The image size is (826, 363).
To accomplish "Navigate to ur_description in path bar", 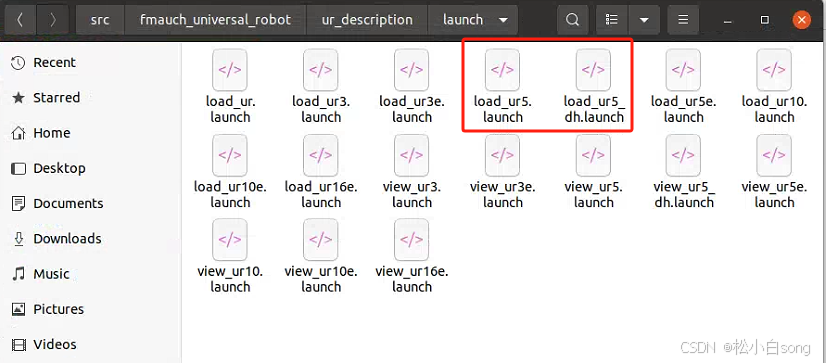I will click(367, 20).
